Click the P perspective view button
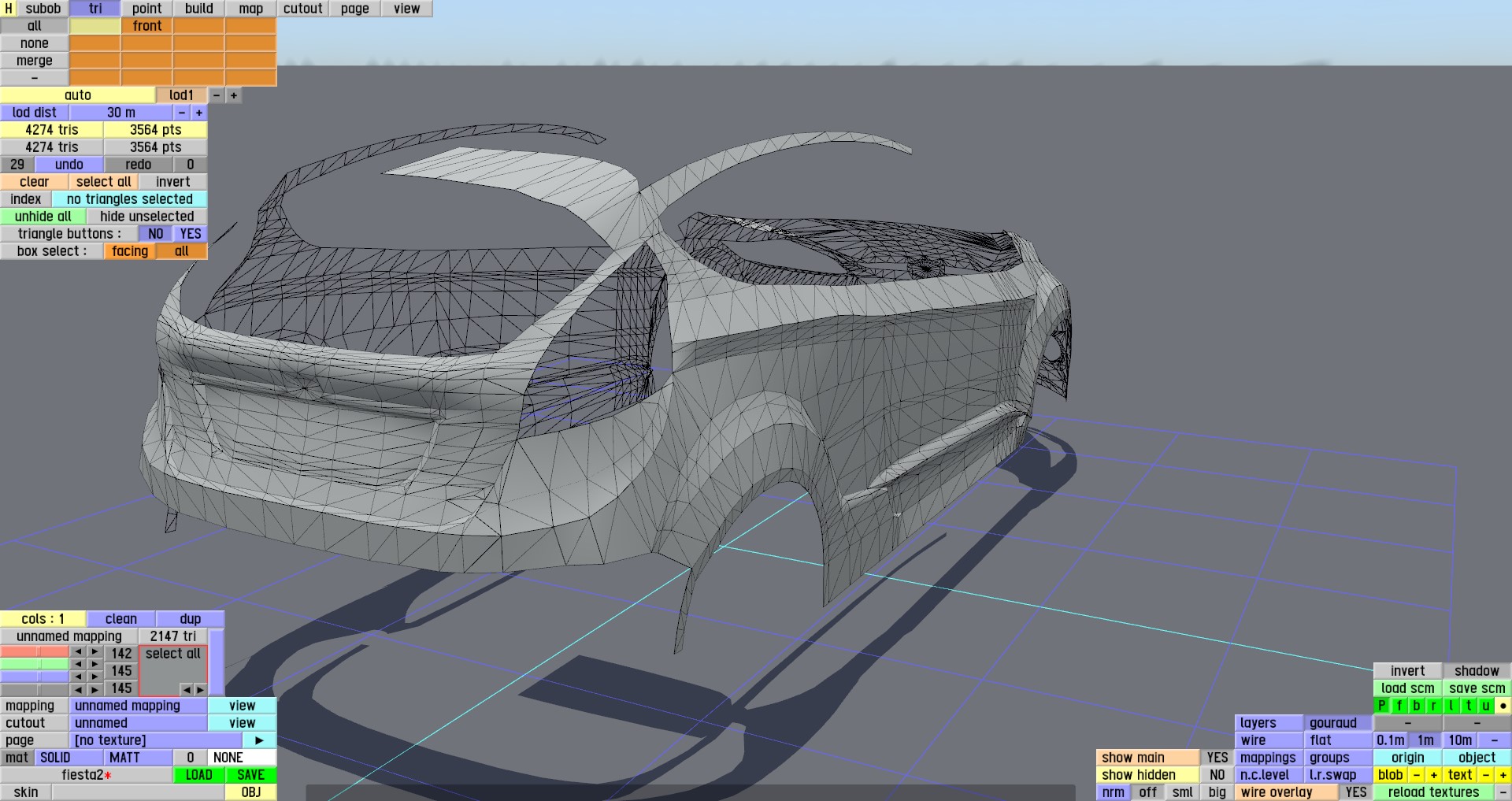The image size is (1512, 801). [1381, 706]
